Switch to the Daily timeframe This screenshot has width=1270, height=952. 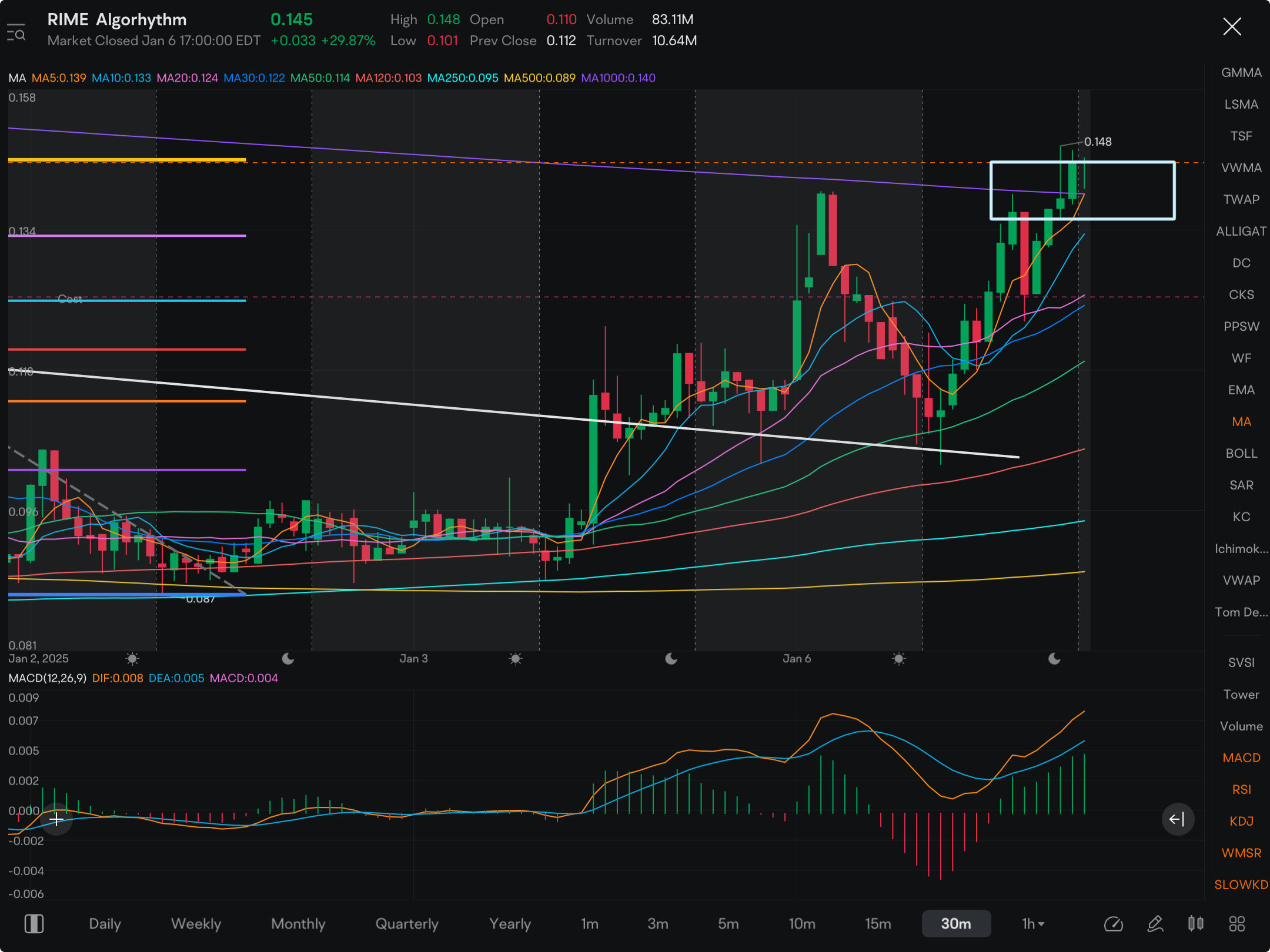tap(105, 924)
